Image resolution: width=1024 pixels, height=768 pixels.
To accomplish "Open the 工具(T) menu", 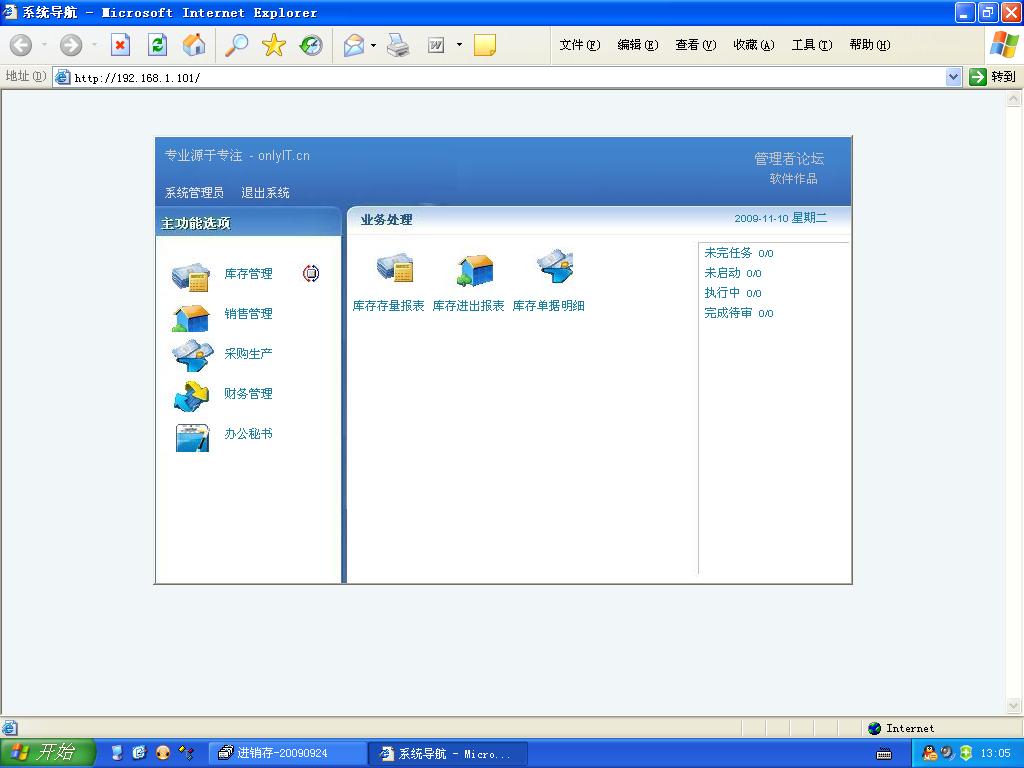I will point(811,45).
